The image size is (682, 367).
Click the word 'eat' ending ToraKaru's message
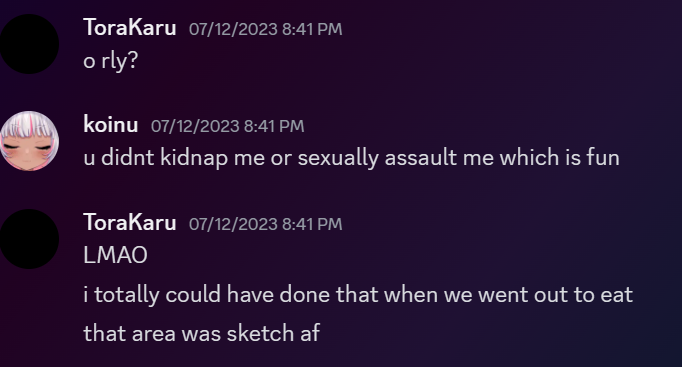tap(617, 295)
